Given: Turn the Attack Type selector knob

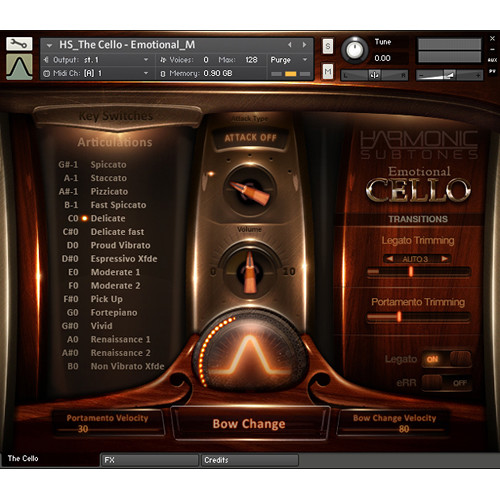Looking at the screenshot, I should pos(250,191).
